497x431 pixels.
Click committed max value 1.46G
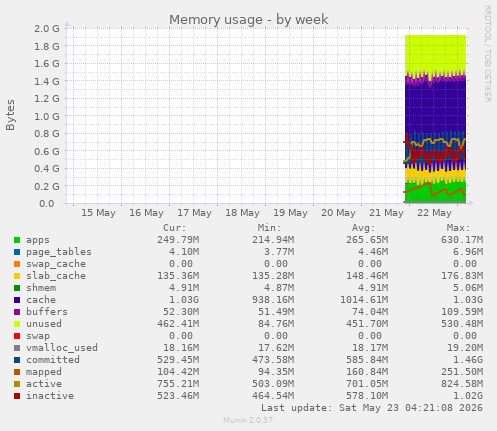(x=468, y=360)
